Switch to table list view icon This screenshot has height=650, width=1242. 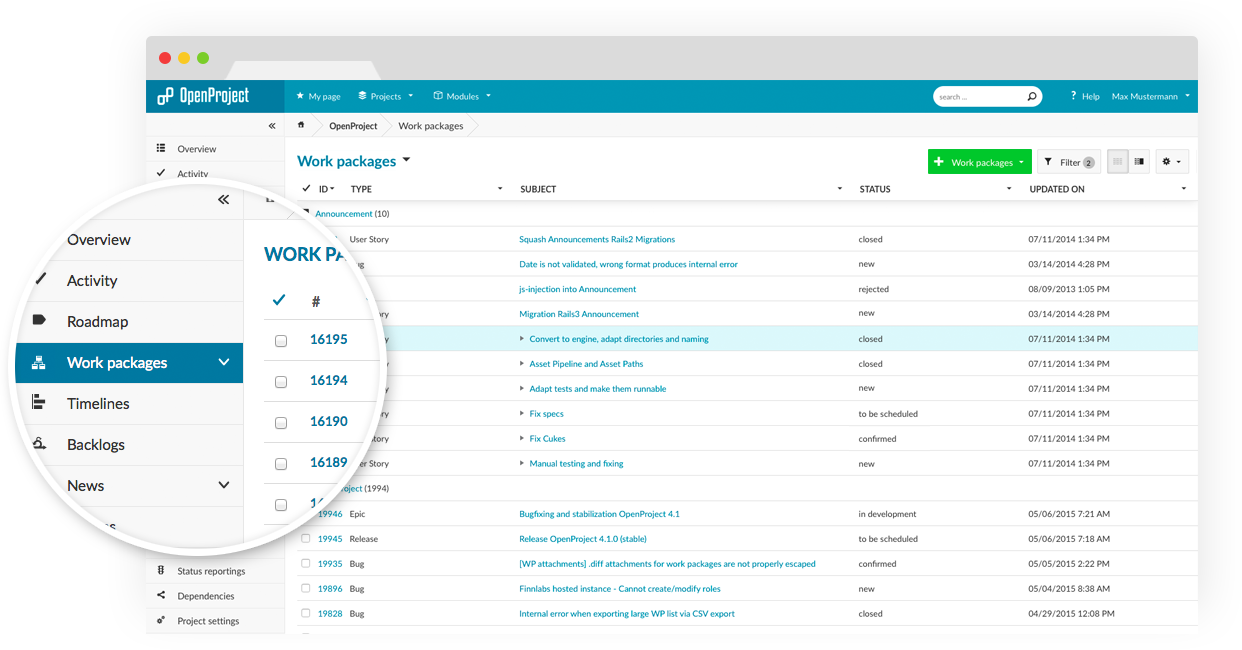(1118, 162)
